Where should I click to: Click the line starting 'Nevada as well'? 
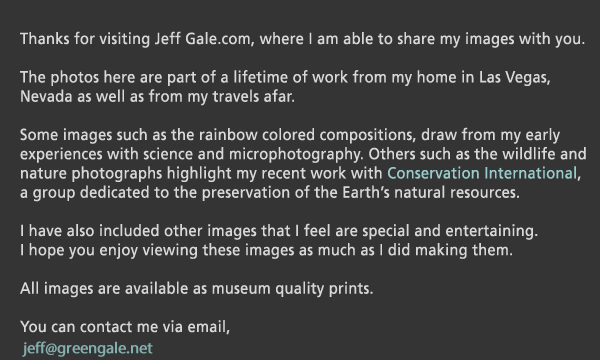click(x=157, y=97)
